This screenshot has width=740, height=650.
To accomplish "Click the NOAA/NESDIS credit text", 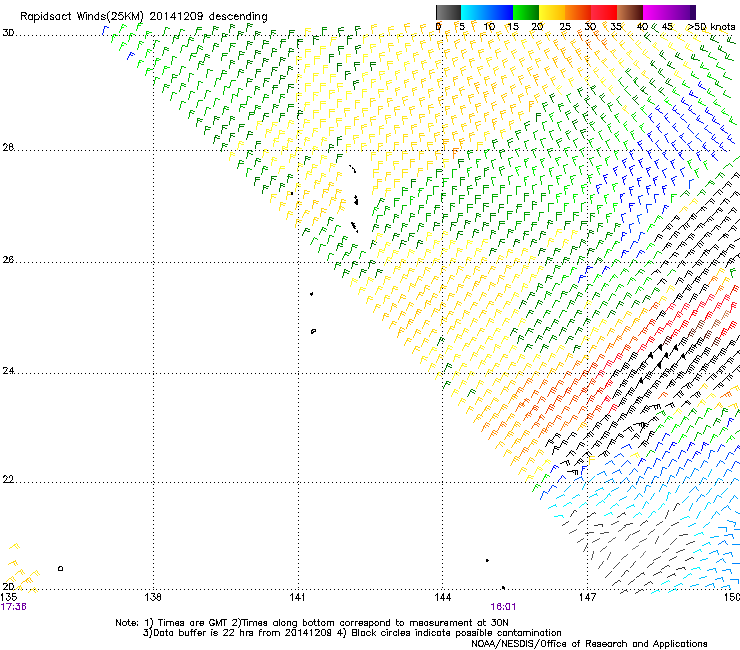I will [x=589, y=643].
